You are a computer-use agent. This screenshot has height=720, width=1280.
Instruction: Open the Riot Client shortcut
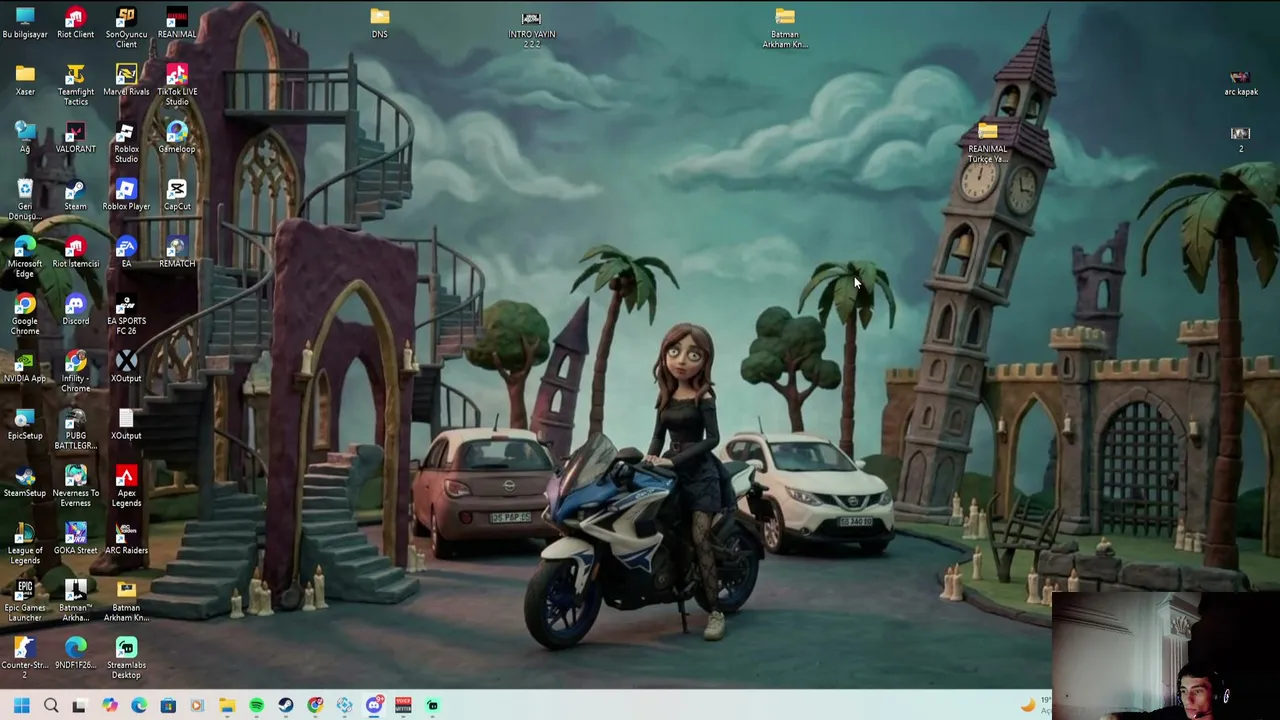[75, 23]
